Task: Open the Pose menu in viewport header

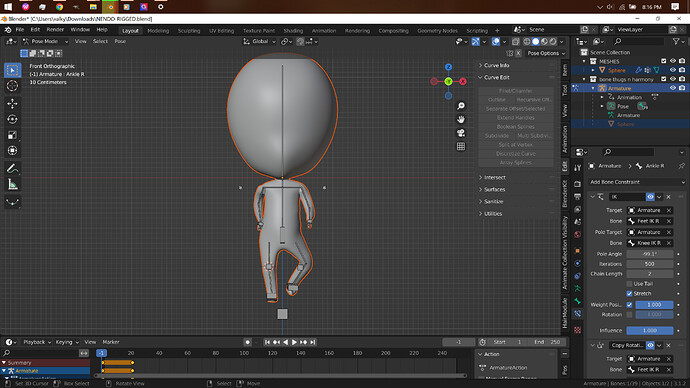Action: pyautogui.click(x=120, y=41)
